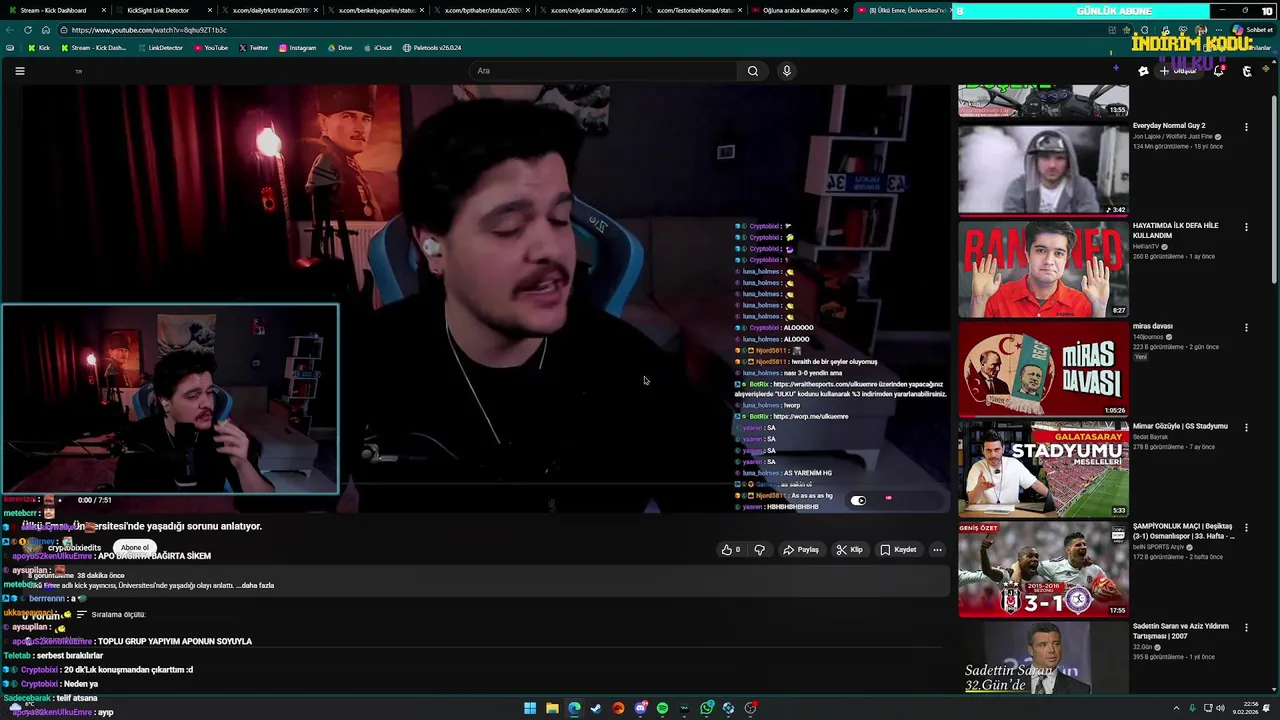Open options menu for 'miras davası' video
Image resolution: width=1280 pixels, height=720 pixels.
(1246, 327)
